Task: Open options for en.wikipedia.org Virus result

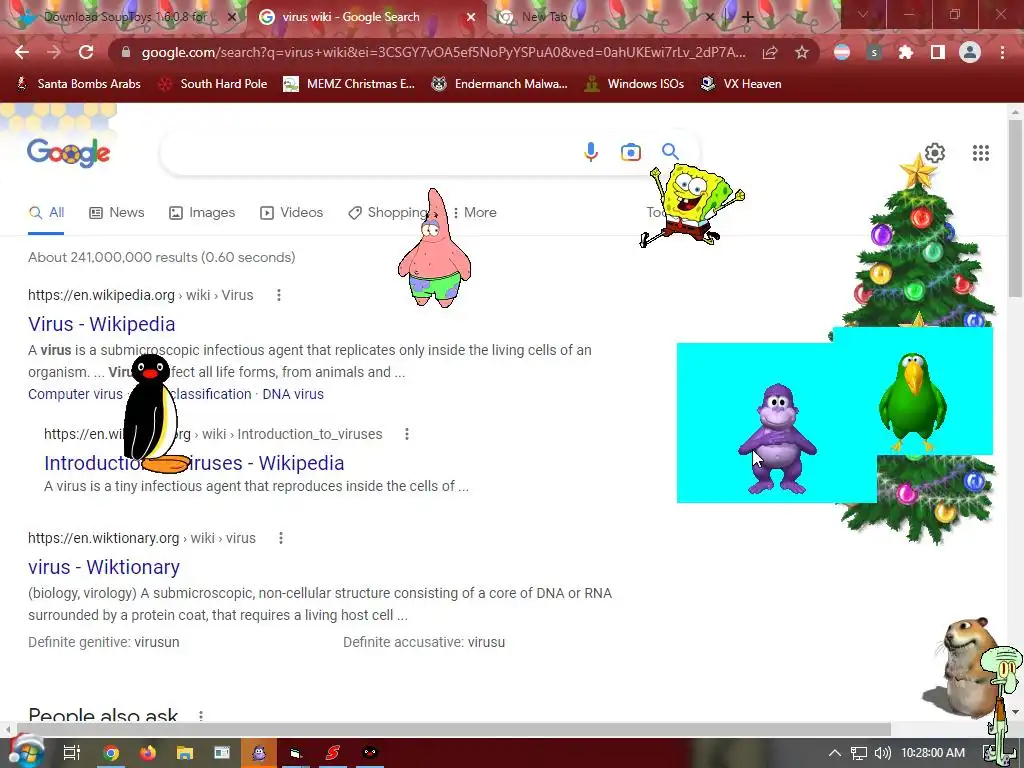Action: 279,295
